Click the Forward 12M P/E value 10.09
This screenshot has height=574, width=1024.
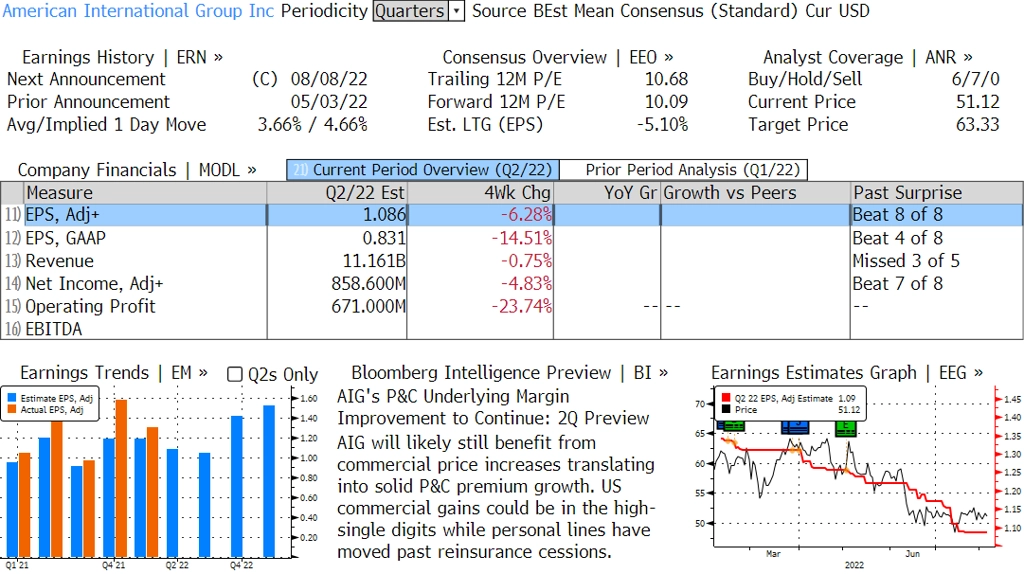pos(667,102)
